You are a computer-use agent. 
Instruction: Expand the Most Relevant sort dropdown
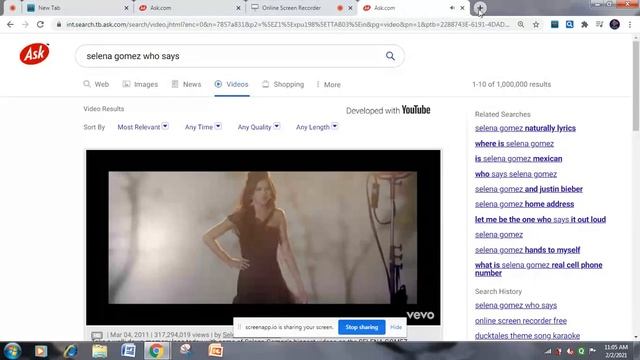pyautogui.click(x=143, y=127)
